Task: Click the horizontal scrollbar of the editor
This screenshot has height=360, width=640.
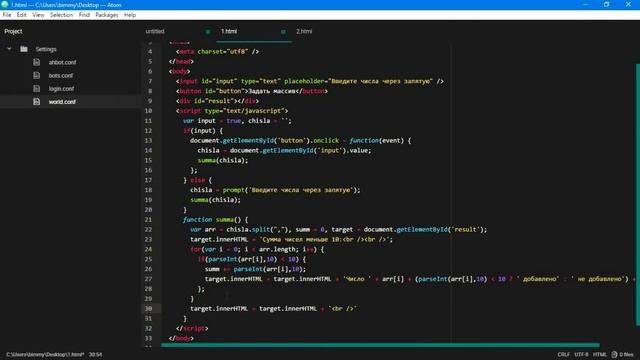Action: pos(380,345)
